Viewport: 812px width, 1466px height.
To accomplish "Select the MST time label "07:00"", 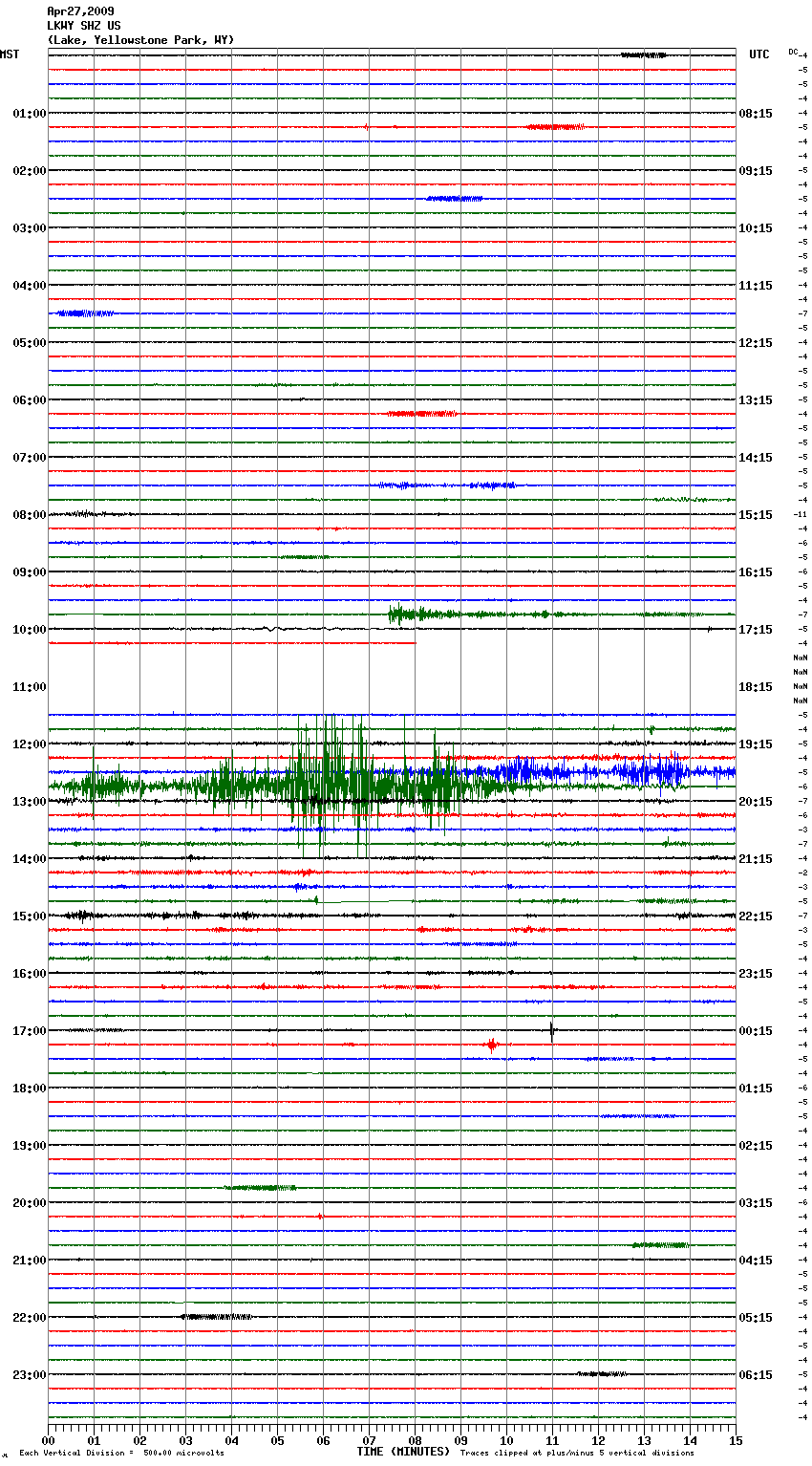I will pos(30,458).
